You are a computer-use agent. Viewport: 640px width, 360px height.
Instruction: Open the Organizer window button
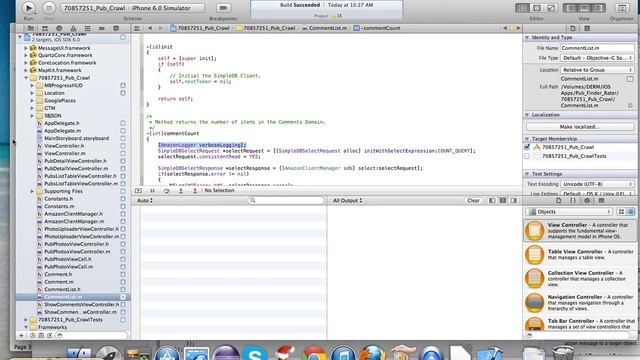(622, 8)
